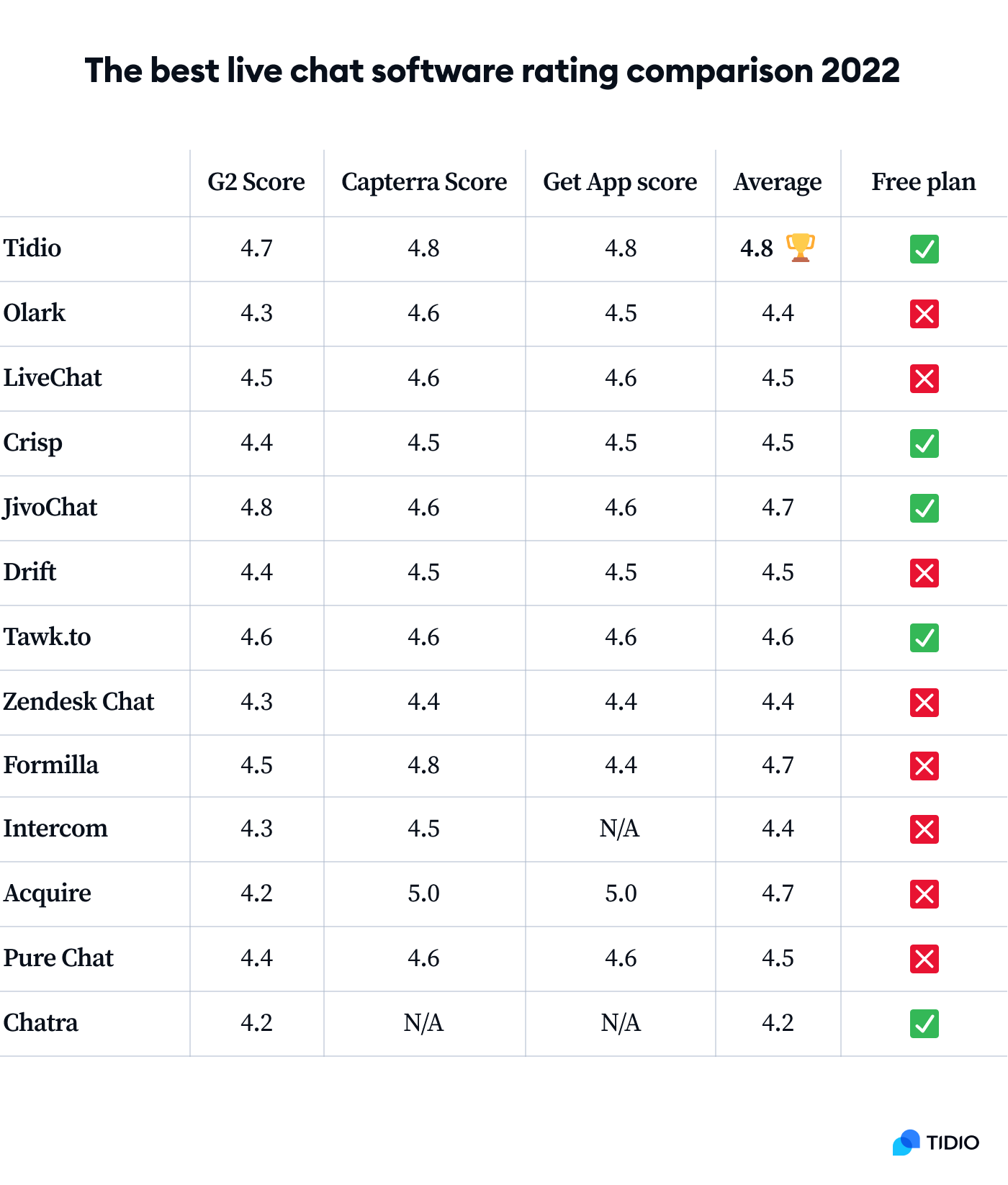Click the green checkmark in Tawk.to row
This screenshot has height=1185, width=1008.
[x=924, y=638]
